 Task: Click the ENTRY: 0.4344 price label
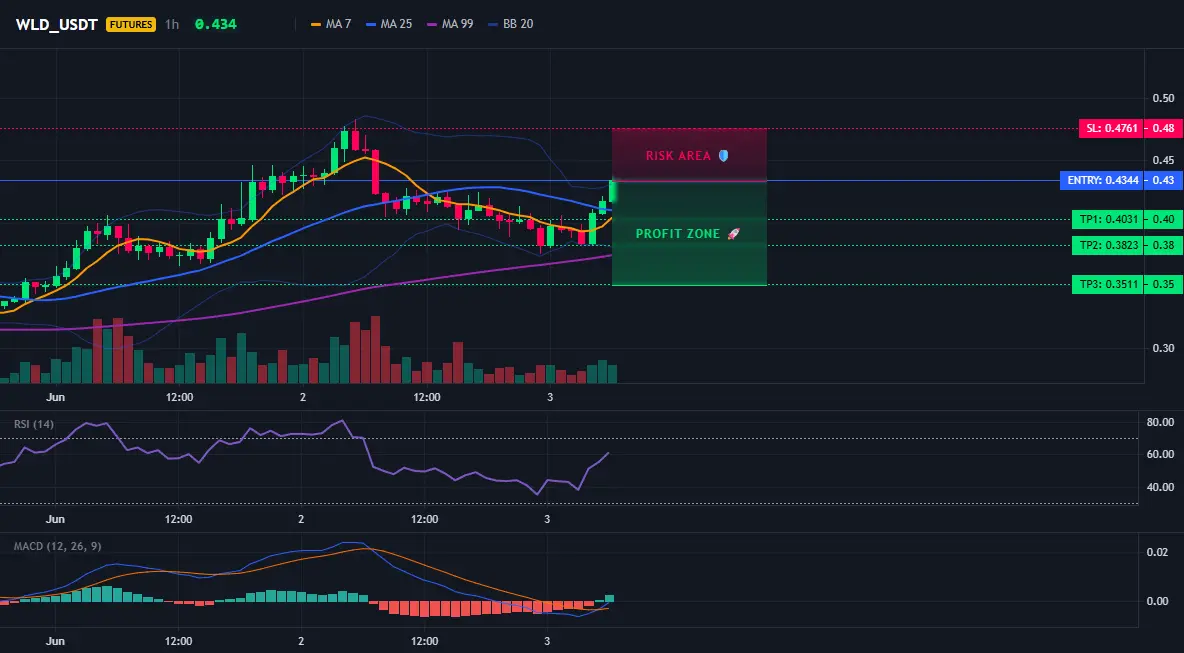coord(1102,180)
